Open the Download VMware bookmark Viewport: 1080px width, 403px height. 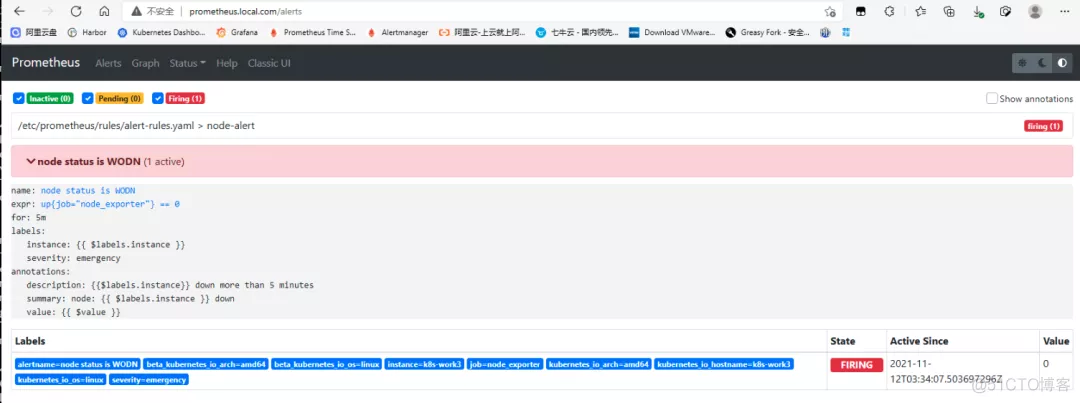(672, 32)
